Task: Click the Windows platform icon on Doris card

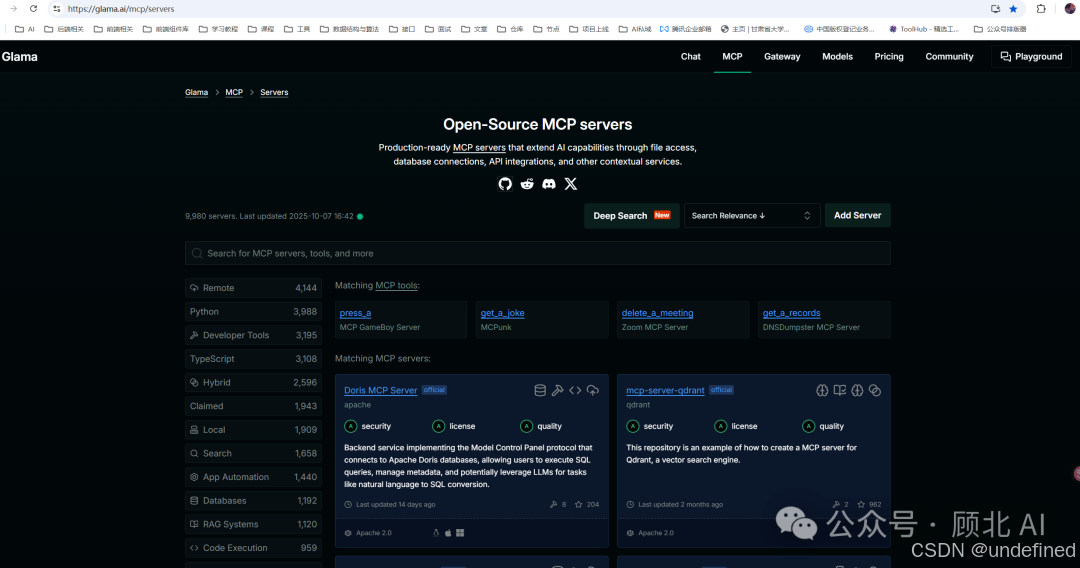Action: [x=460, y=533]
